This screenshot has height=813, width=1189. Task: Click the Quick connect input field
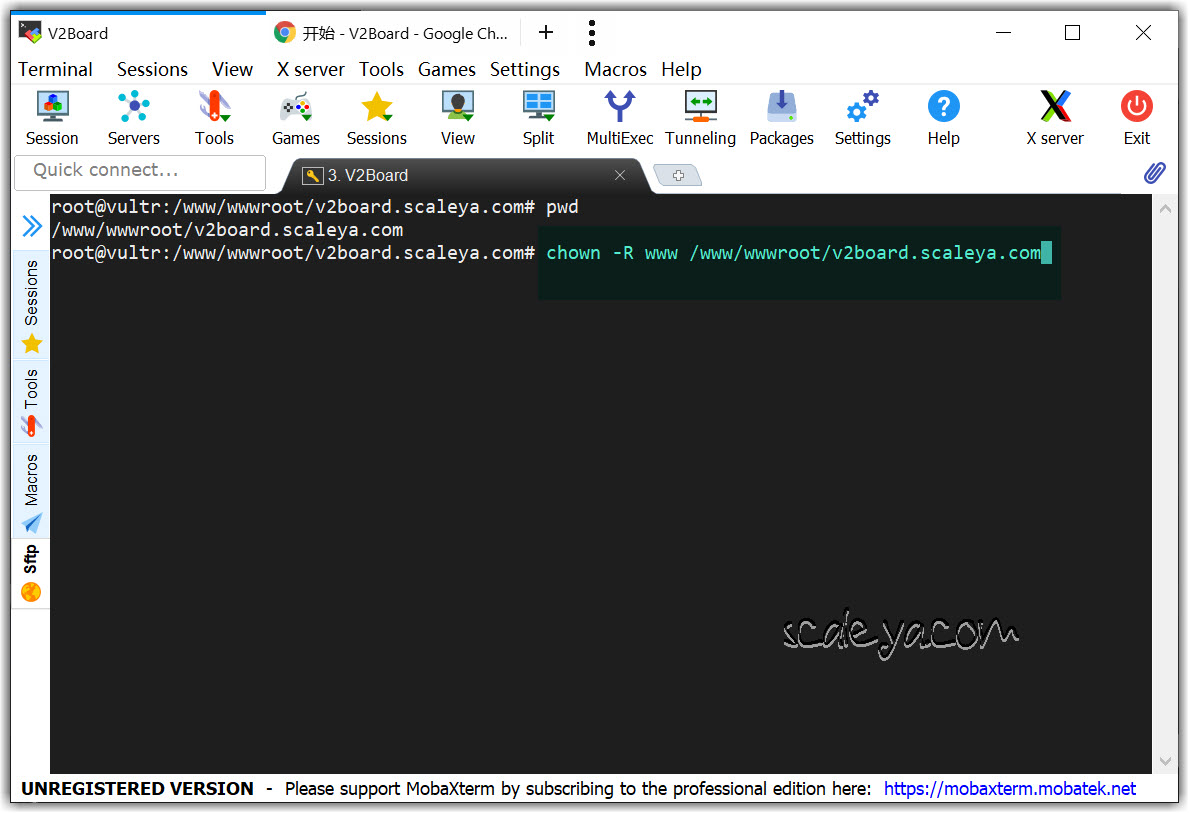click(140, 171)
